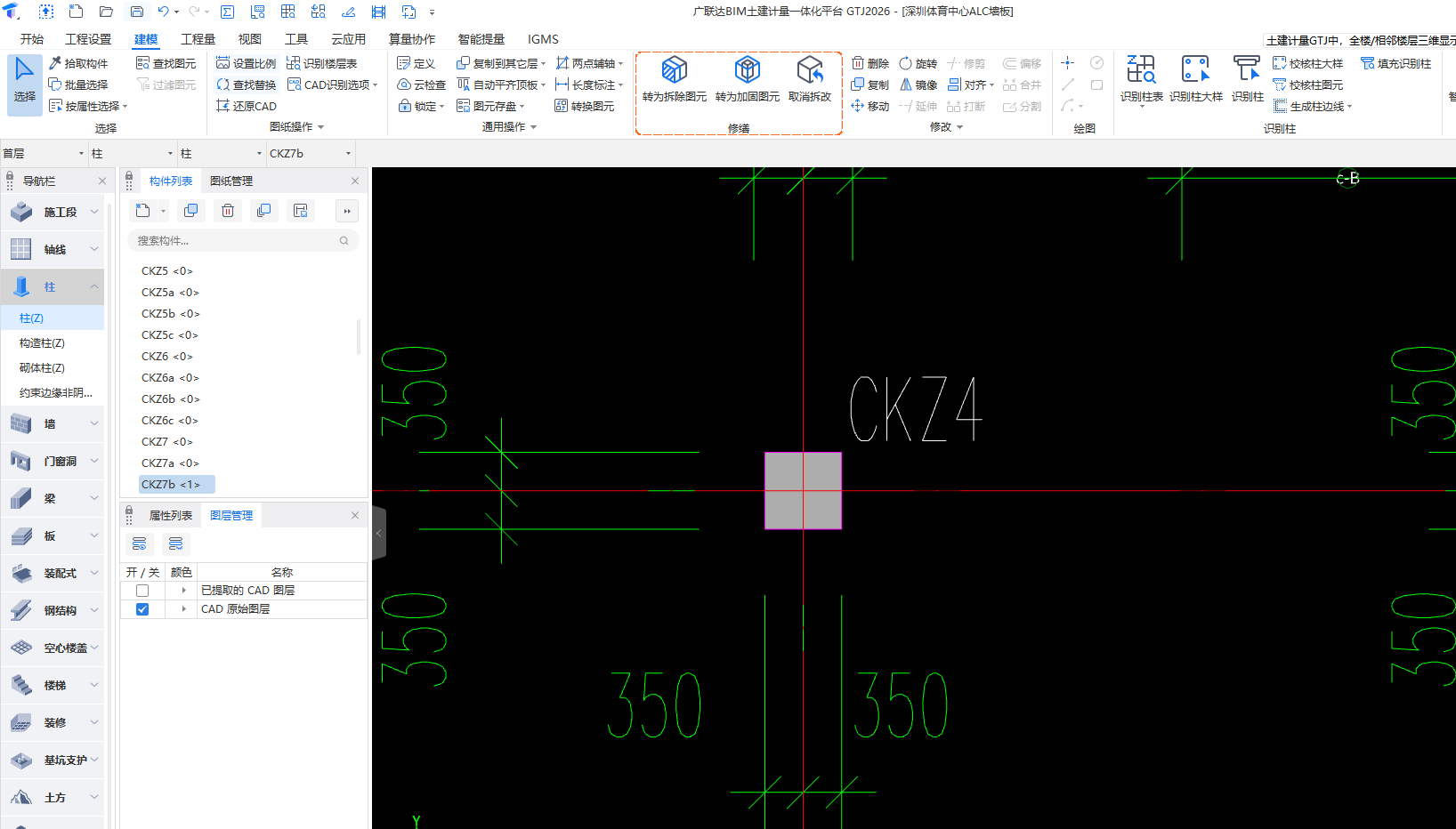Image resolution: width=1456 pixels, height=829 pixels.
Task: Click 云检查 tool
Action: pyautogui.click(x=422, y=85)
